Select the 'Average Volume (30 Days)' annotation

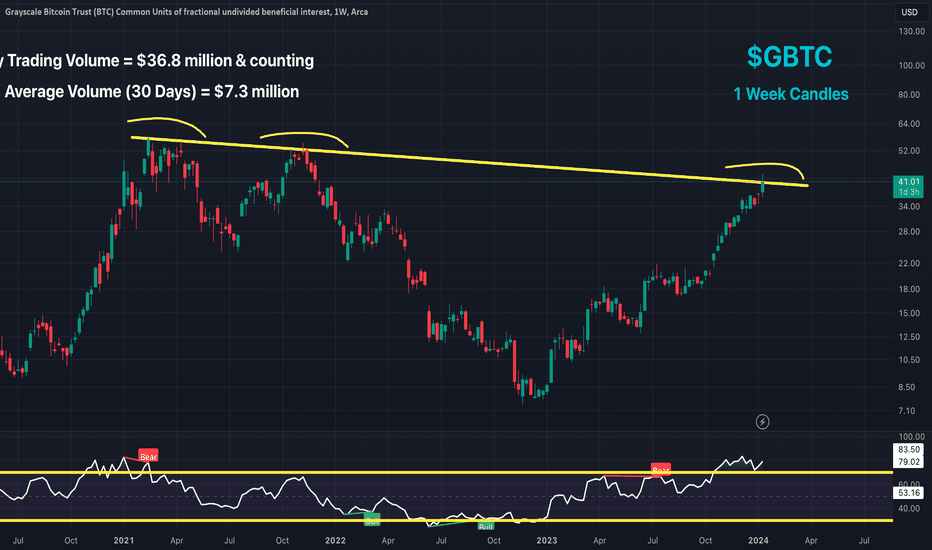click(x=152, y=92)
